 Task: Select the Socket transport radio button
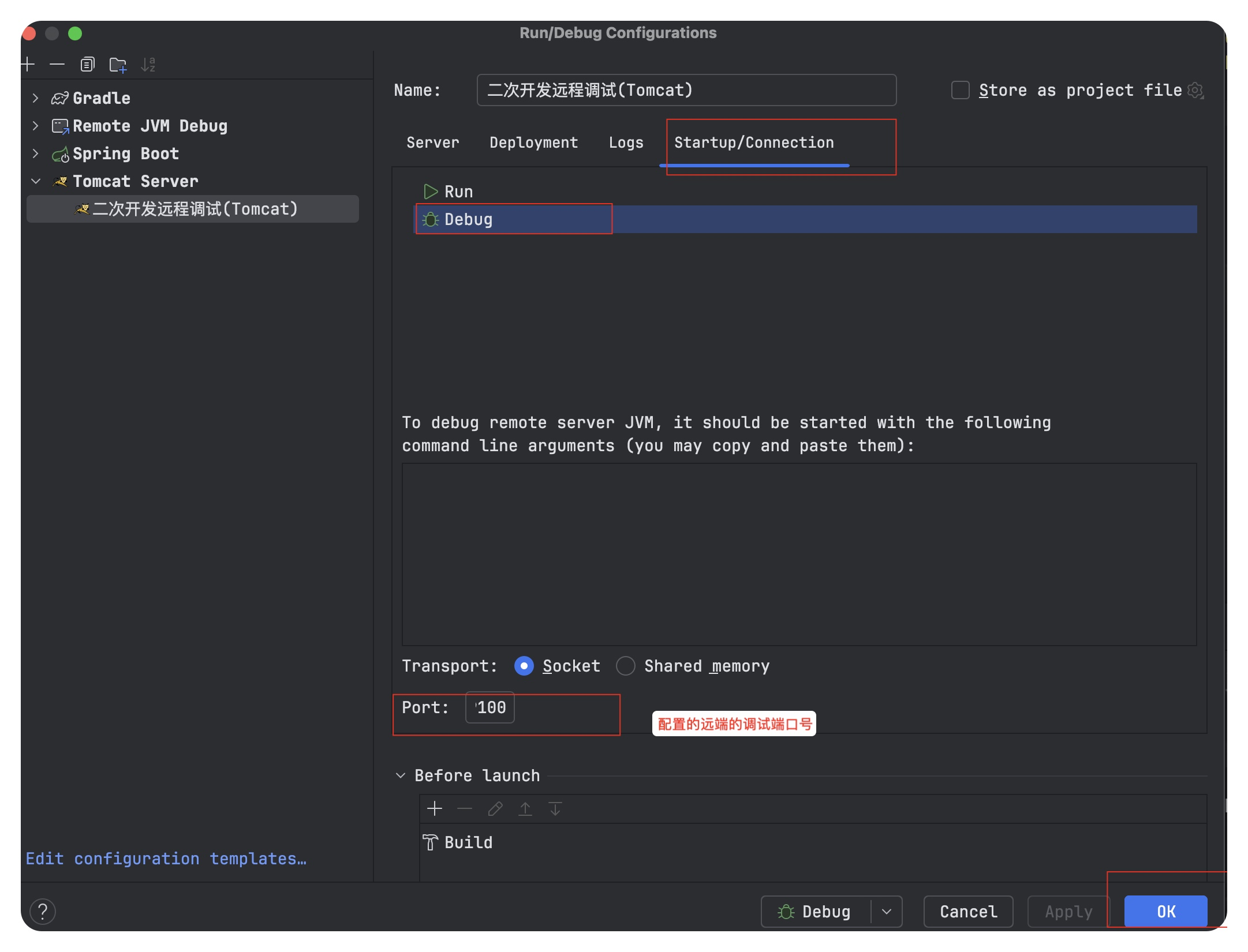tap(524, 666)
